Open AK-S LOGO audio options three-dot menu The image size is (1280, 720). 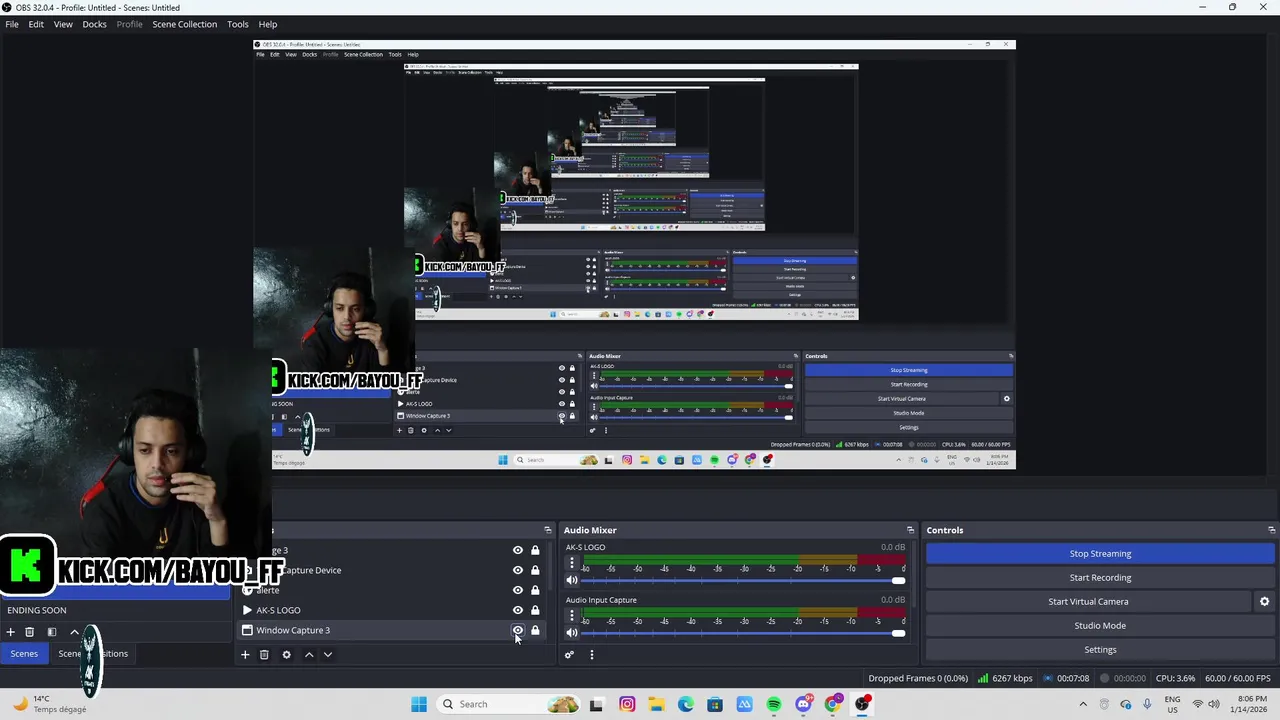click(x=572, y=563)
